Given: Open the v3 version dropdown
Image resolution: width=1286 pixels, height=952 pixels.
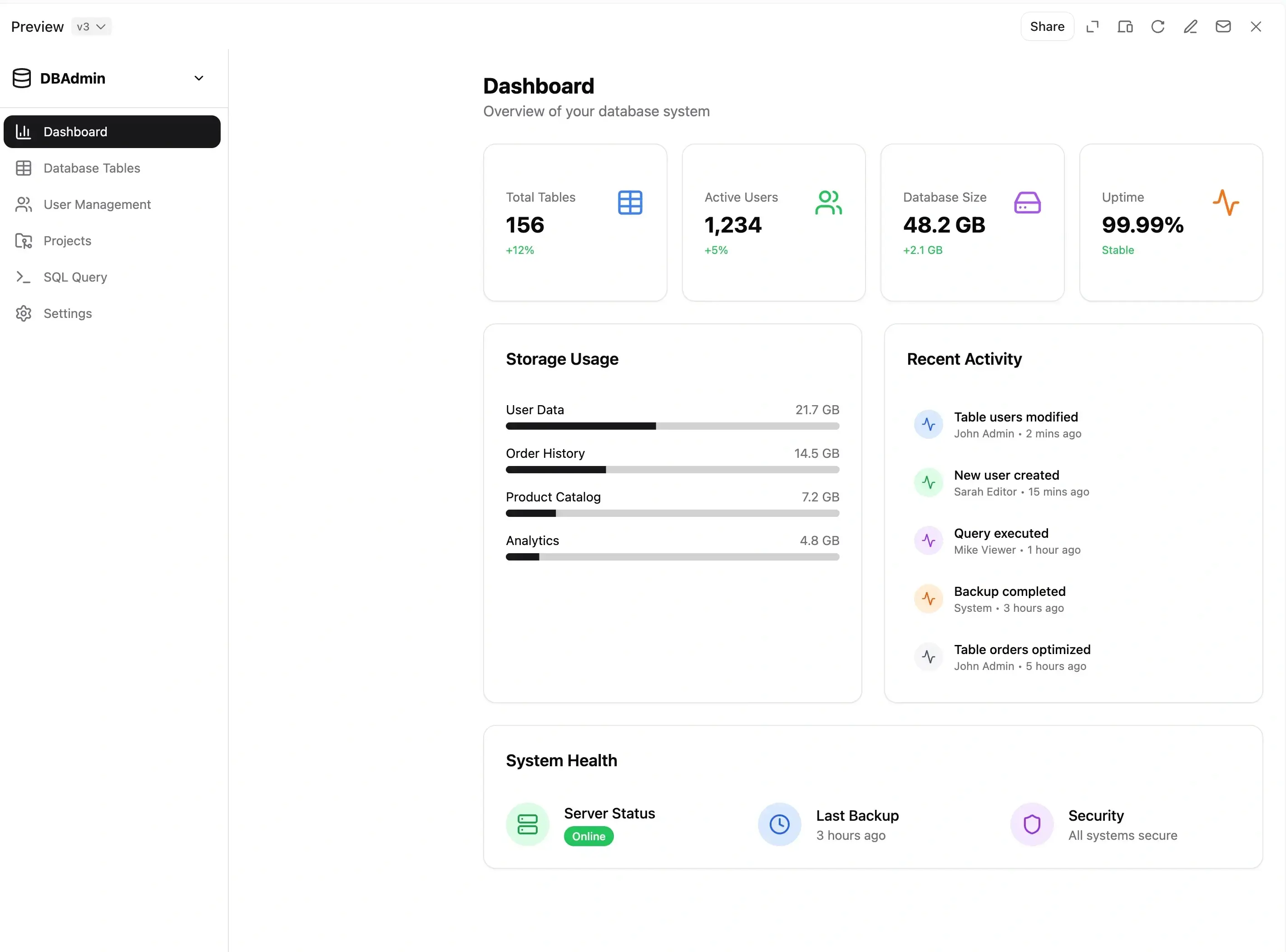Looking at the screenshot, I should point(91,26).
